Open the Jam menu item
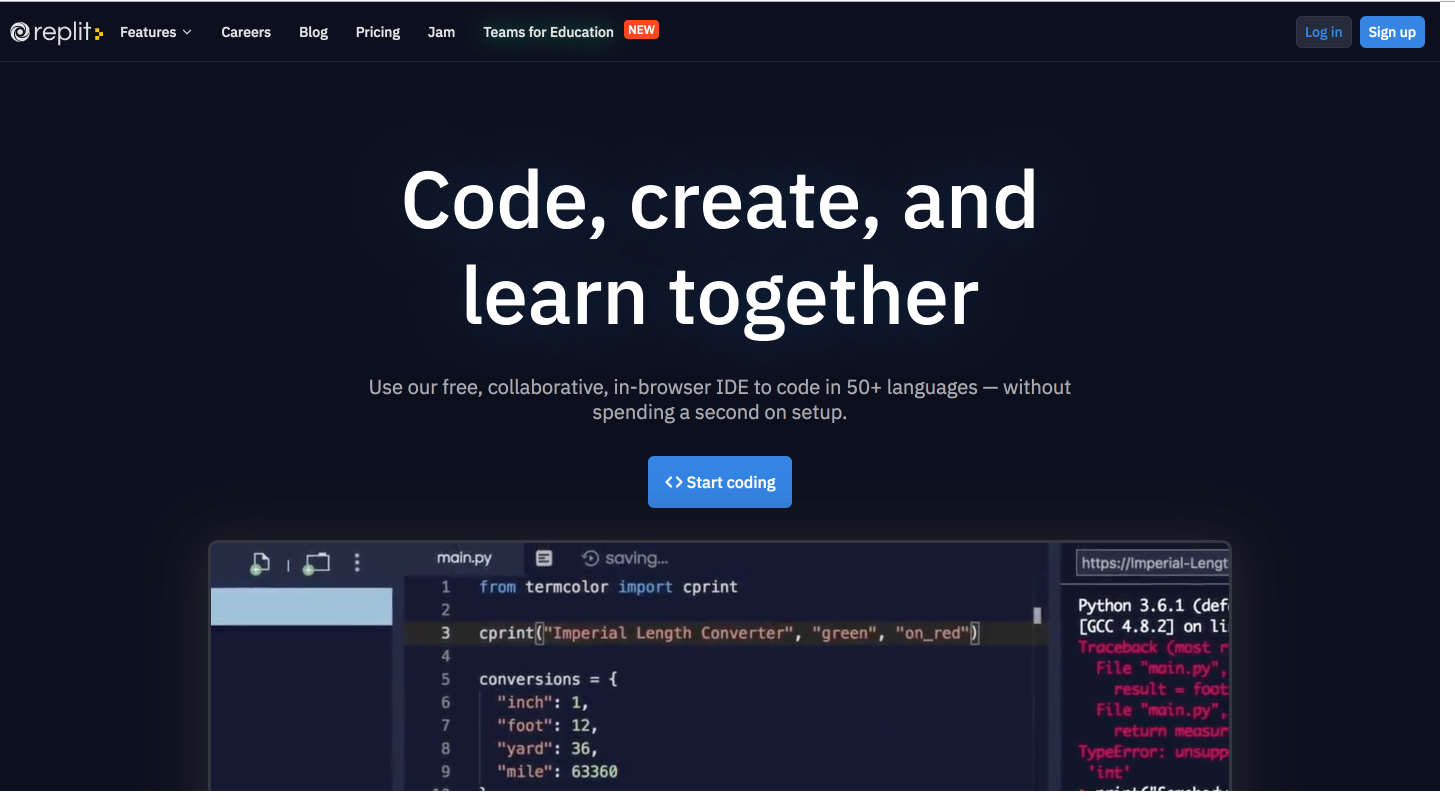Viewport: 1455px width, 811px height. (441, 31)
